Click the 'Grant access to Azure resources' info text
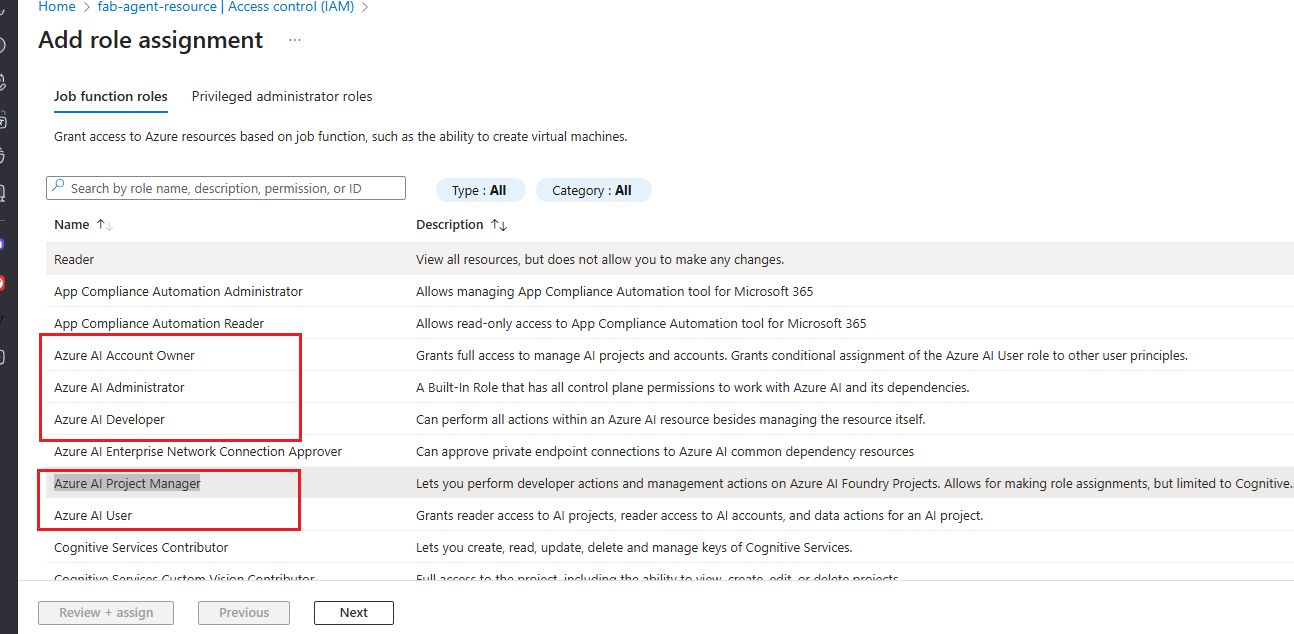 341,136
